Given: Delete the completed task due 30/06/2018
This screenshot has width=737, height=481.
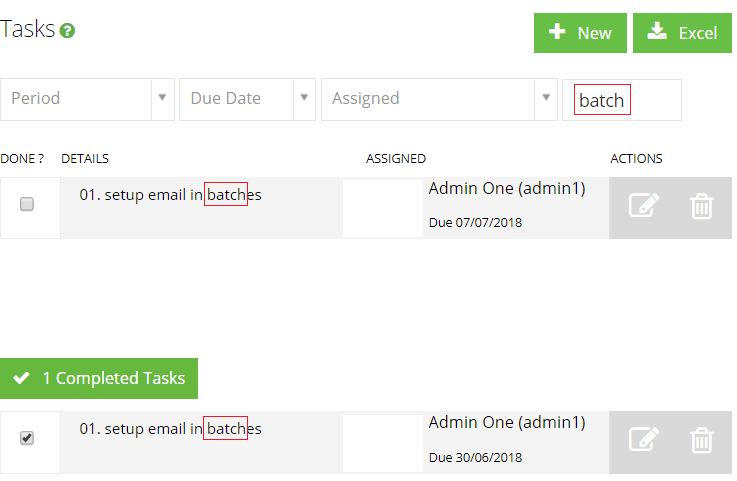Looking at the screenshot, I should click(x=702, y=440).
